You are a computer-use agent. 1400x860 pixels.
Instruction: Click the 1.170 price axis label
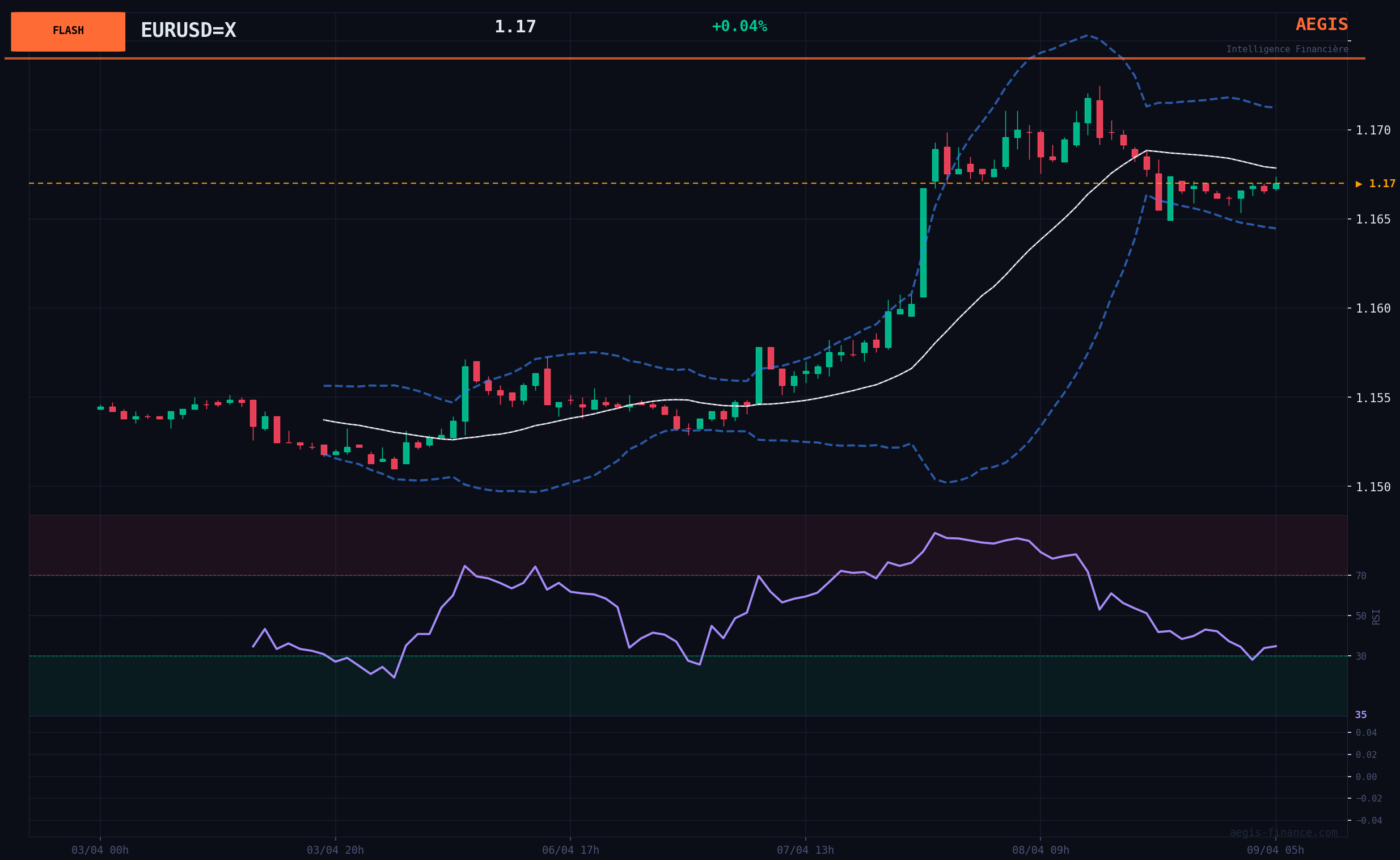coord(1373,130)
